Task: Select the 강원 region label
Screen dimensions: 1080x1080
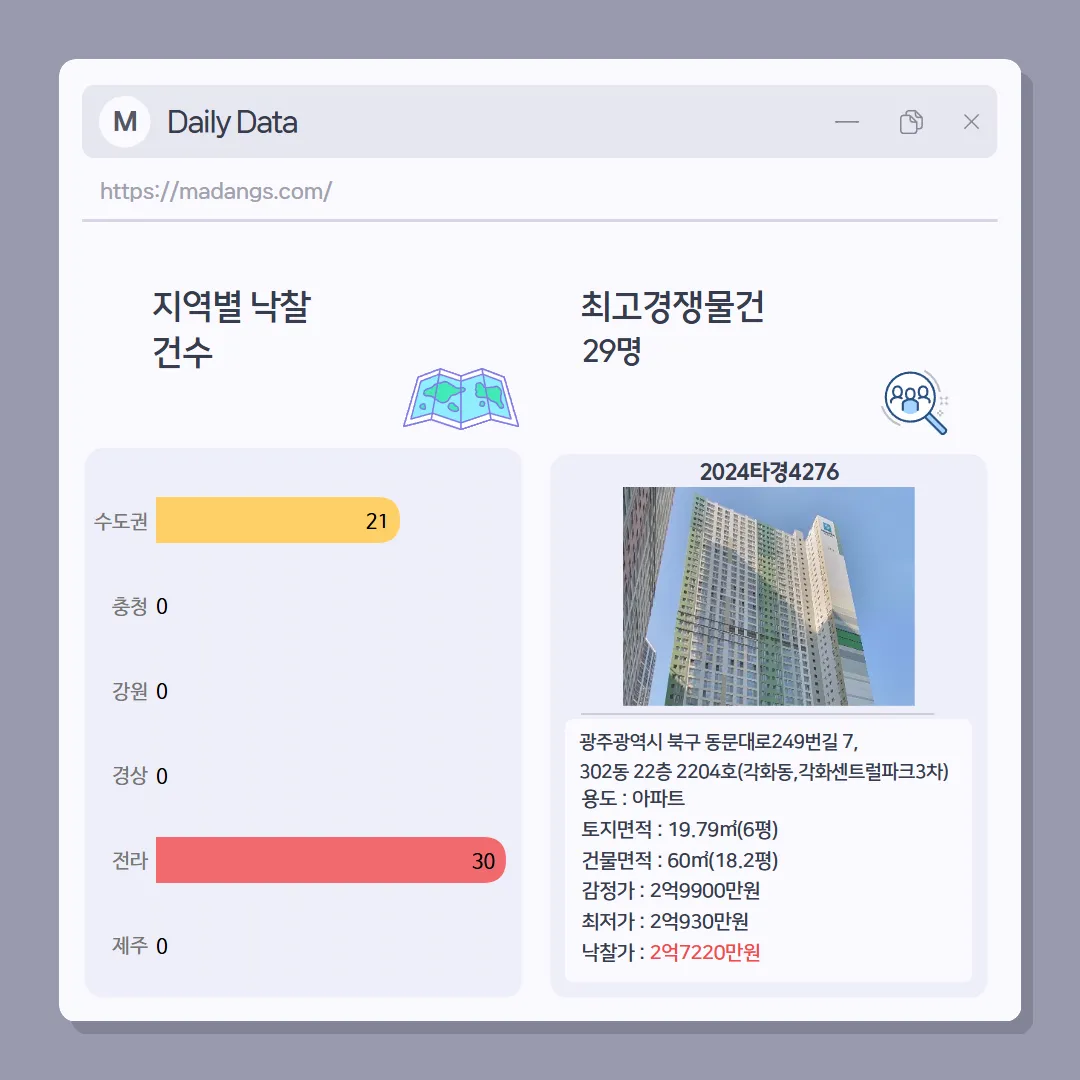Action: click(129, 691)
